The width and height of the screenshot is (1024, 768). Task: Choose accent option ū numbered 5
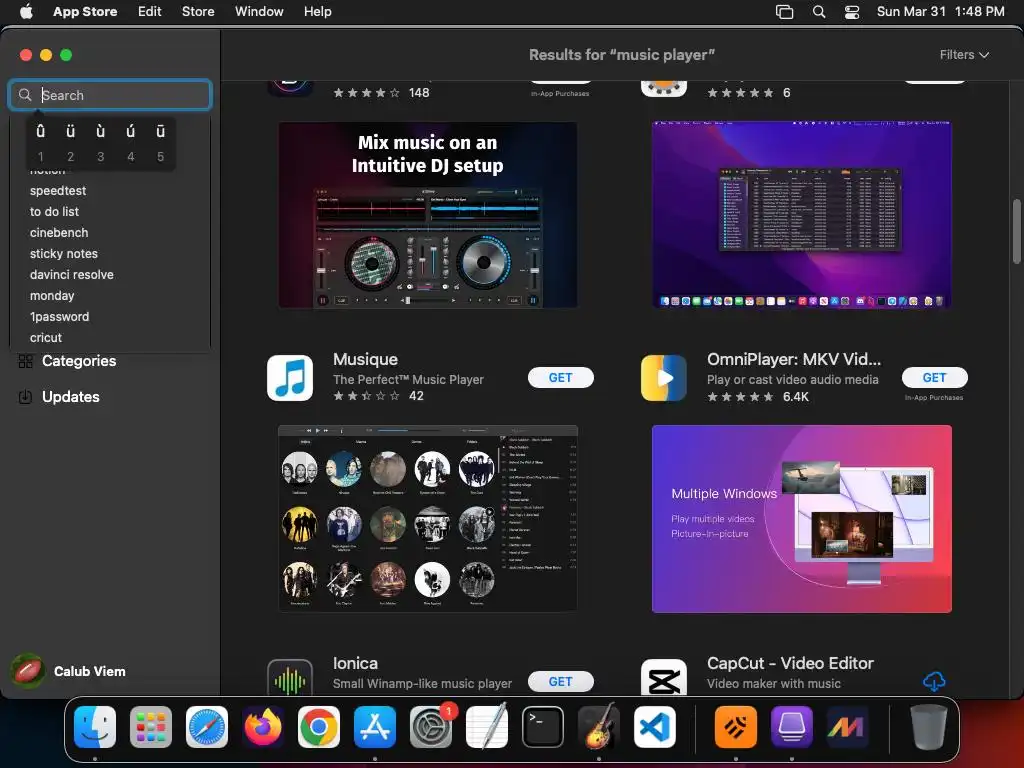click(161, 143)
